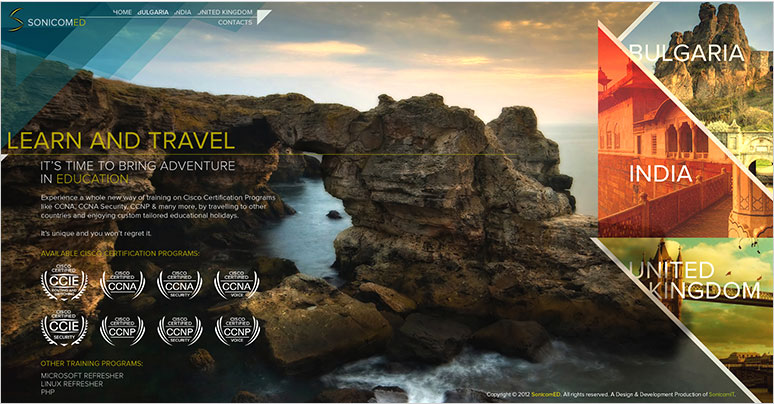The image size is (774, 404).
Task: Click the CCIE Routing and Switching badge
Action: 64,283
